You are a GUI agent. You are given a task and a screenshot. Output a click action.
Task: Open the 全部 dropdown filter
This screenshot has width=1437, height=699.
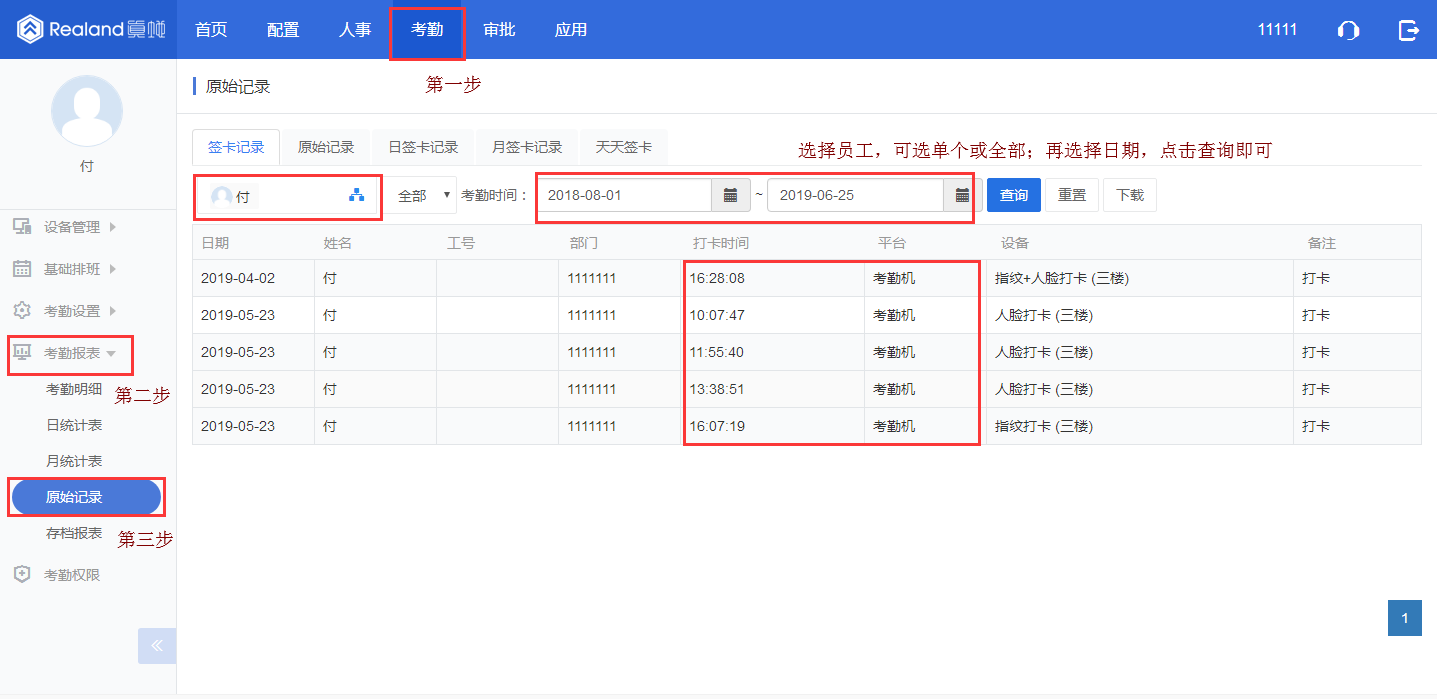click(421, 196)
